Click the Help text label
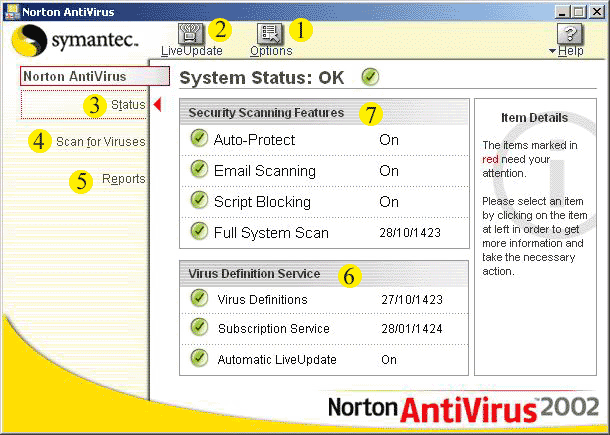 pos(571,51)
